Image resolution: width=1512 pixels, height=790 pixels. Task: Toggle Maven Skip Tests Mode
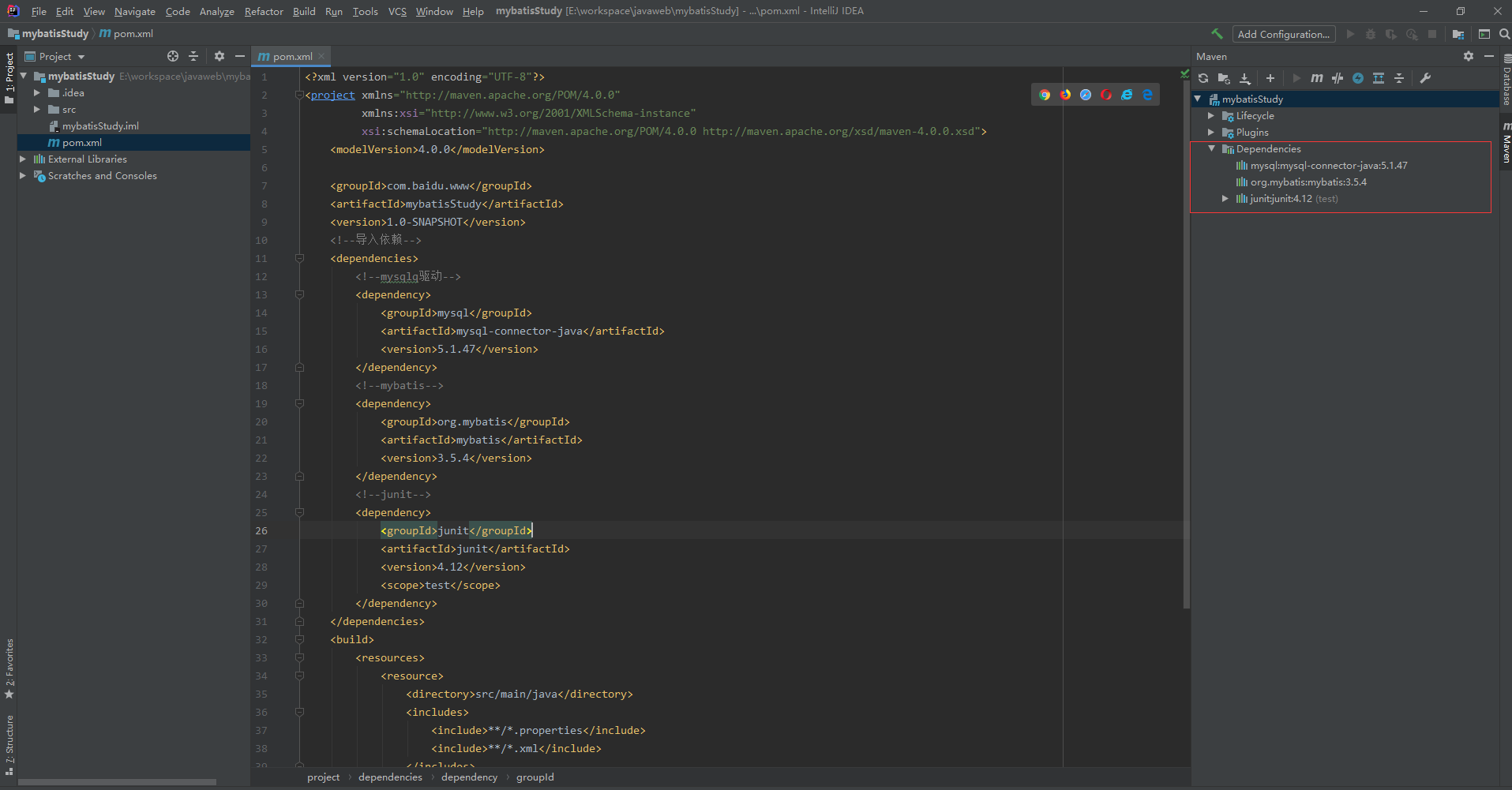pyautogui.click(x=1358, y=78)
